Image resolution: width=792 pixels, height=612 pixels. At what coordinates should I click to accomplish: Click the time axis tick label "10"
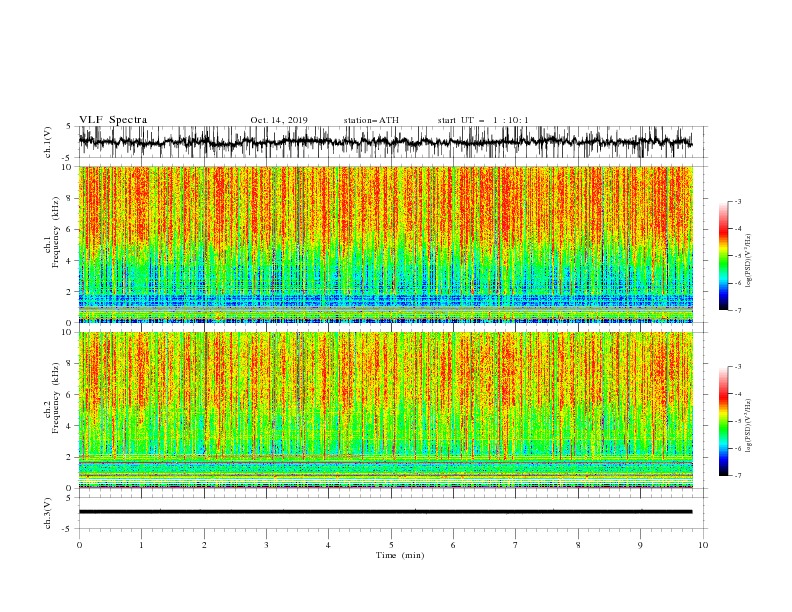[703, 545]
